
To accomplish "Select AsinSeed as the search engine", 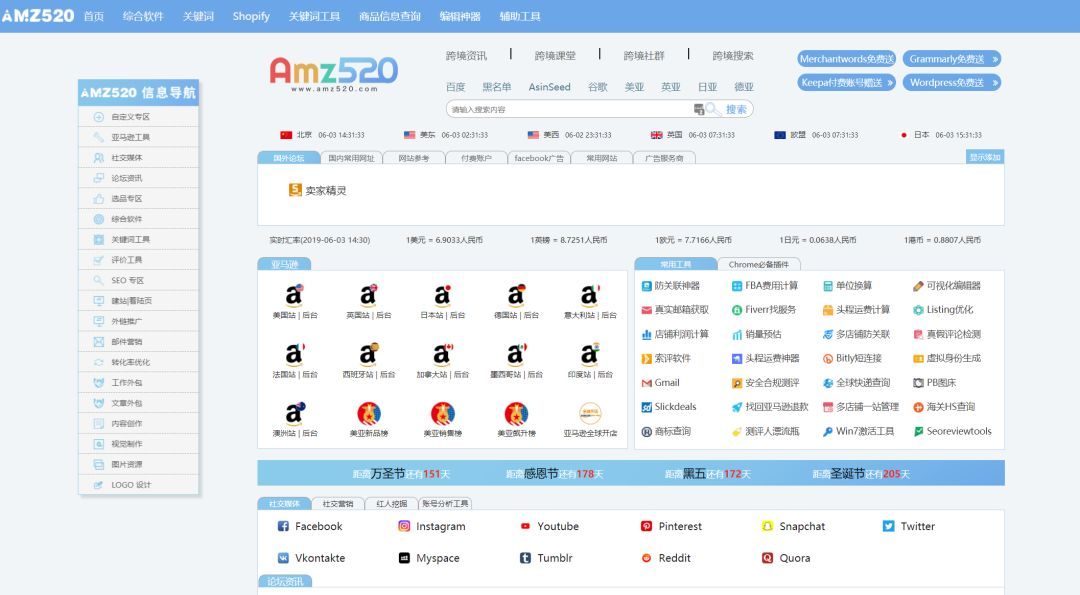I will point(549,87).
